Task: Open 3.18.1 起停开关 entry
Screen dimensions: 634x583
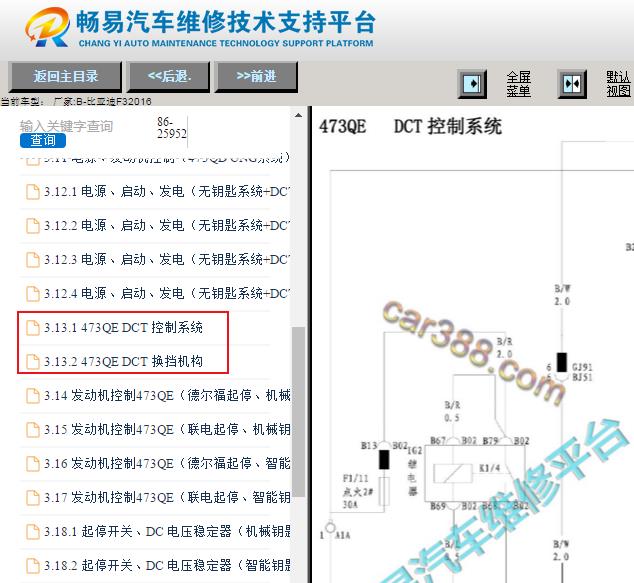Action: pos(167,531)
